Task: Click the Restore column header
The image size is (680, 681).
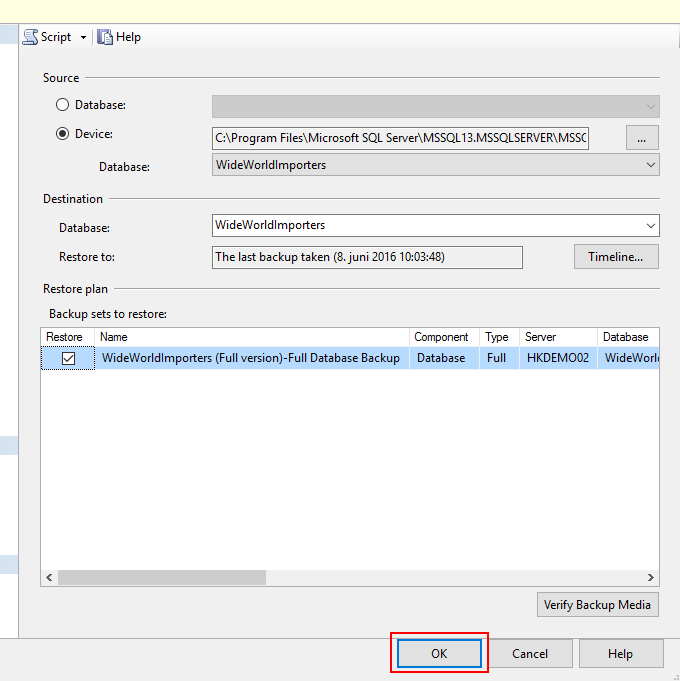Action: [x=68, y=337]
